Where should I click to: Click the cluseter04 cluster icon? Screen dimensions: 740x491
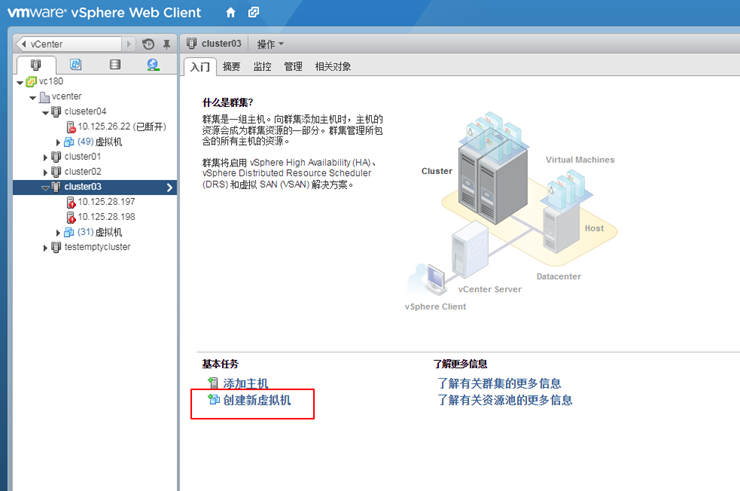(x=56, y=112)
